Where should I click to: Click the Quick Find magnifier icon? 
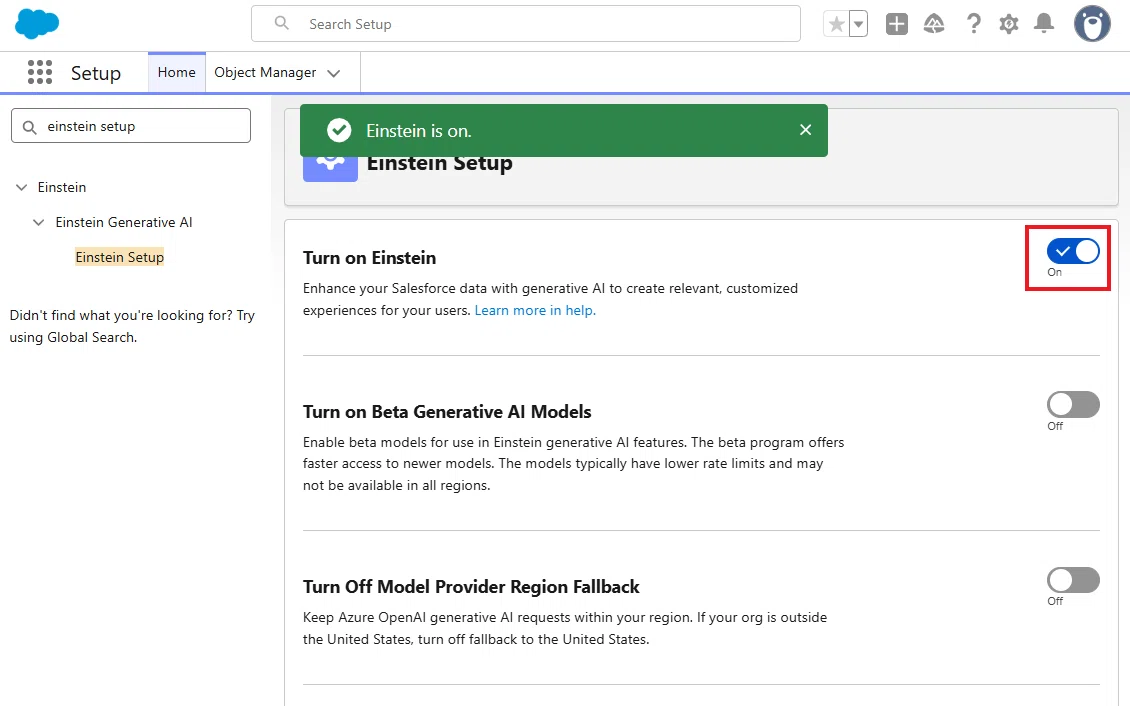tap(30, 127)
